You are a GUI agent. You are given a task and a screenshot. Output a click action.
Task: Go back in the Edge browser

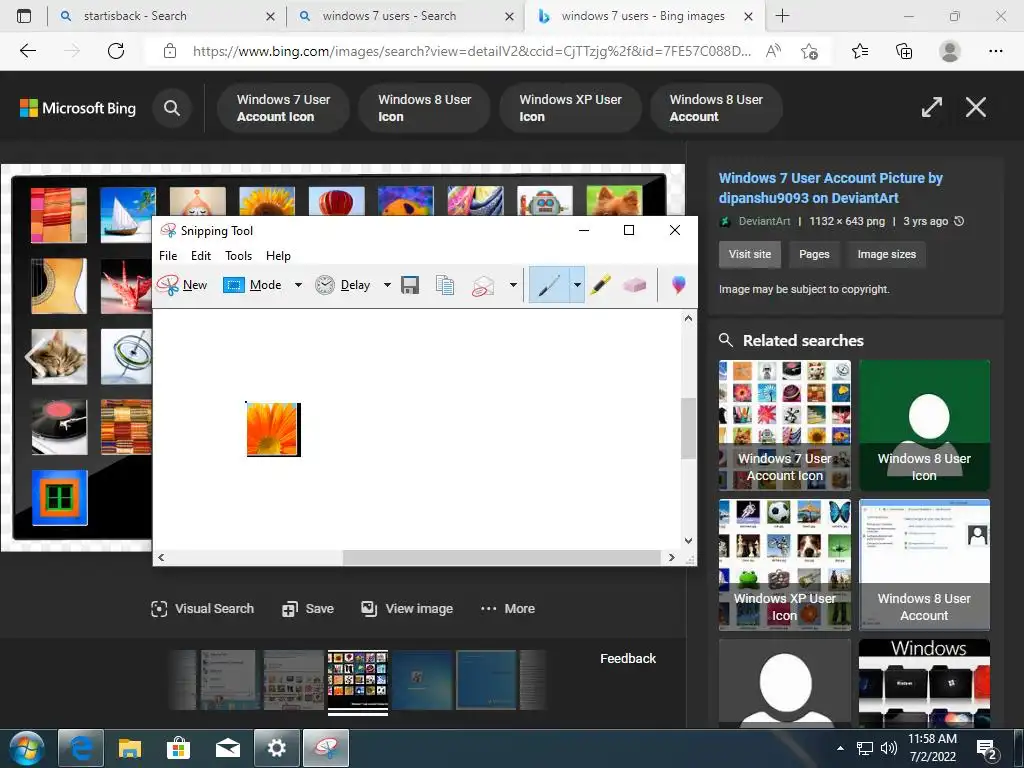[x=27, y=51]
